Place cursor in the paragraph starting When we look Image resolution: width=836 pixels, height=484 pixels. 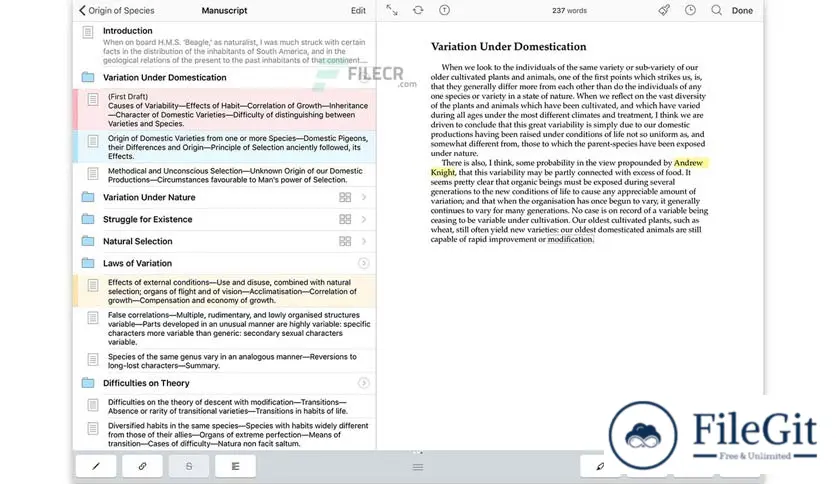(569, 110)
